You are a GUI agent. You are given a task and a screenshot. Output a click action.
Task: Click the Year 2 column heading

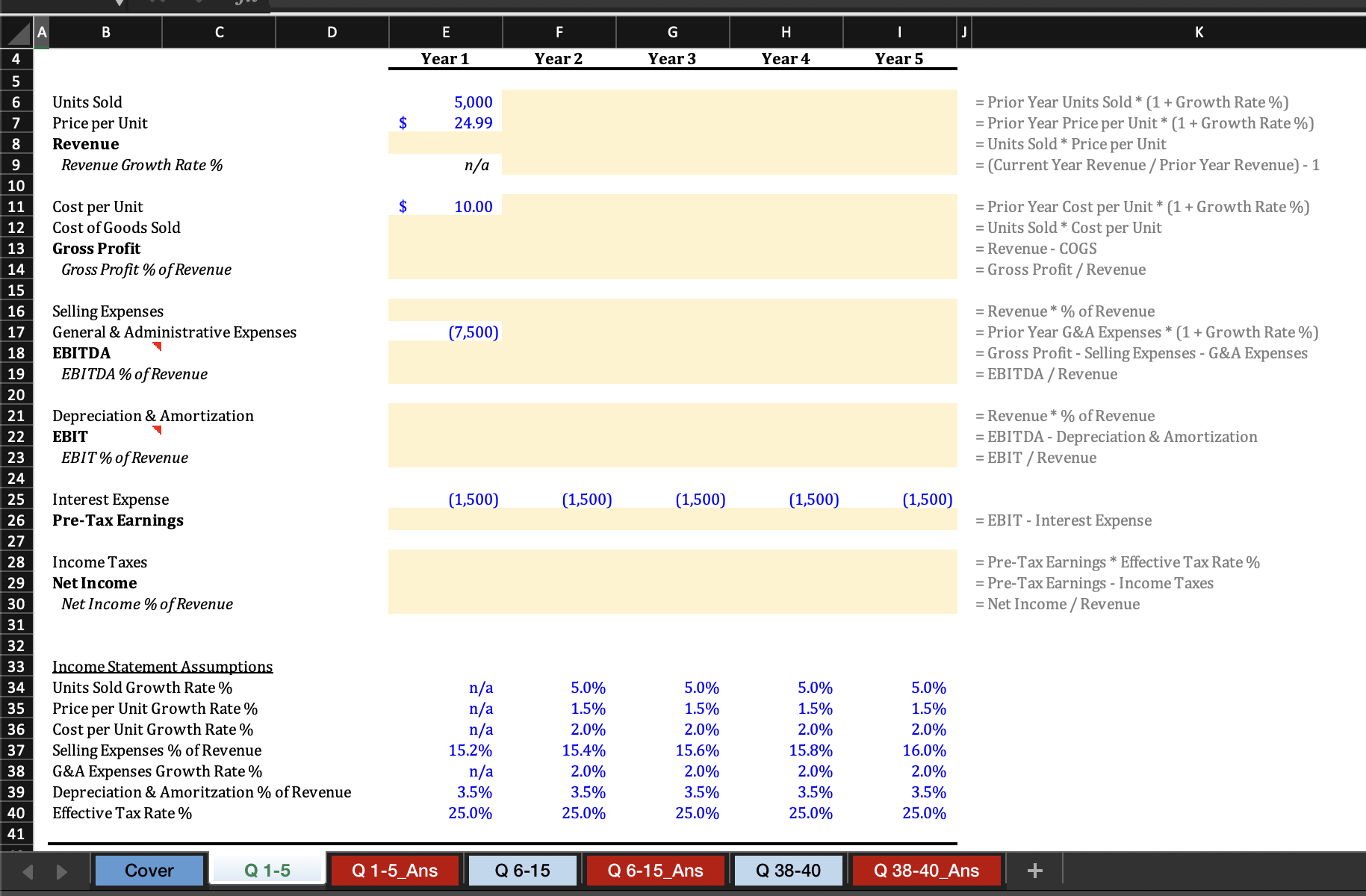559,59
